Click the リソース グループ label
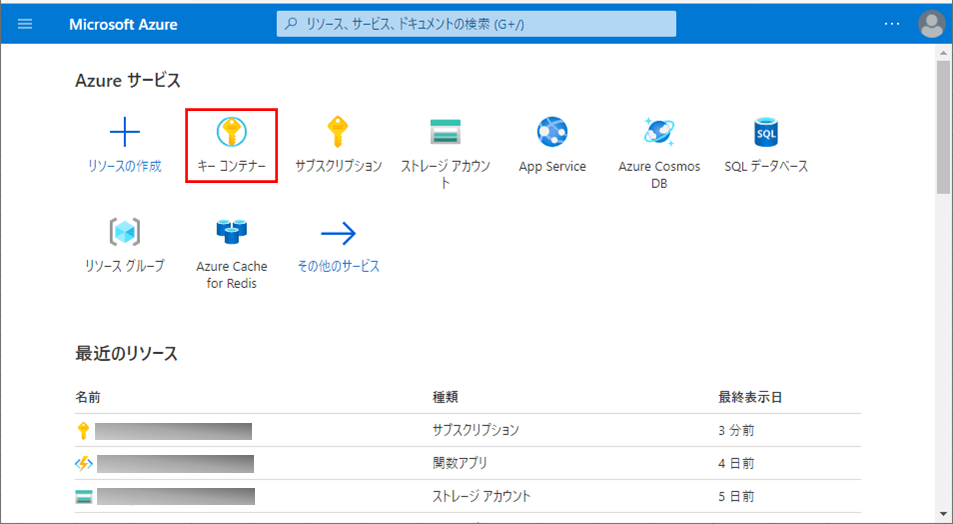The height and width of the screenshot is (524, 953). (x=125, y=266)
